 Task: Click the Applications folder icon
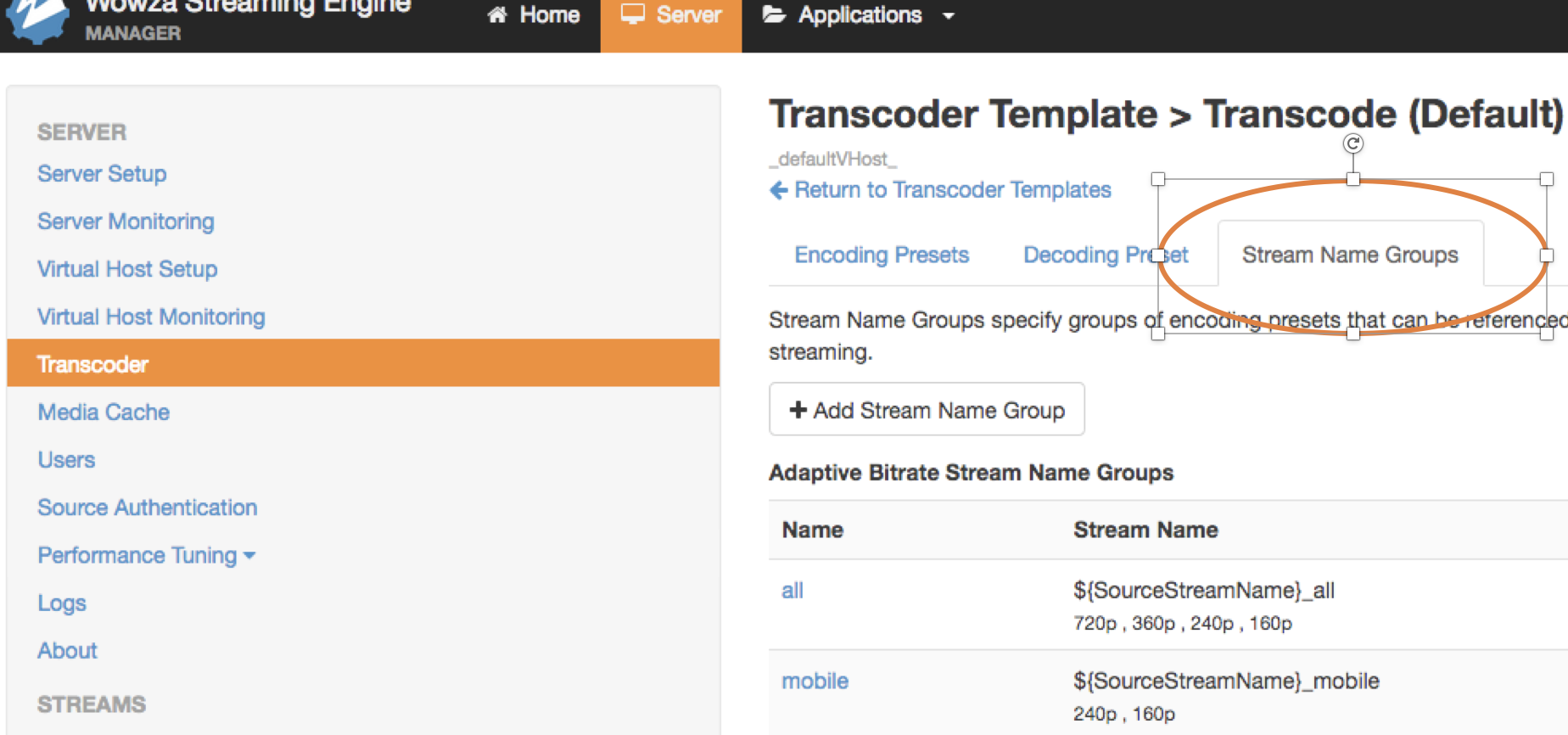[x=774, y=14]
